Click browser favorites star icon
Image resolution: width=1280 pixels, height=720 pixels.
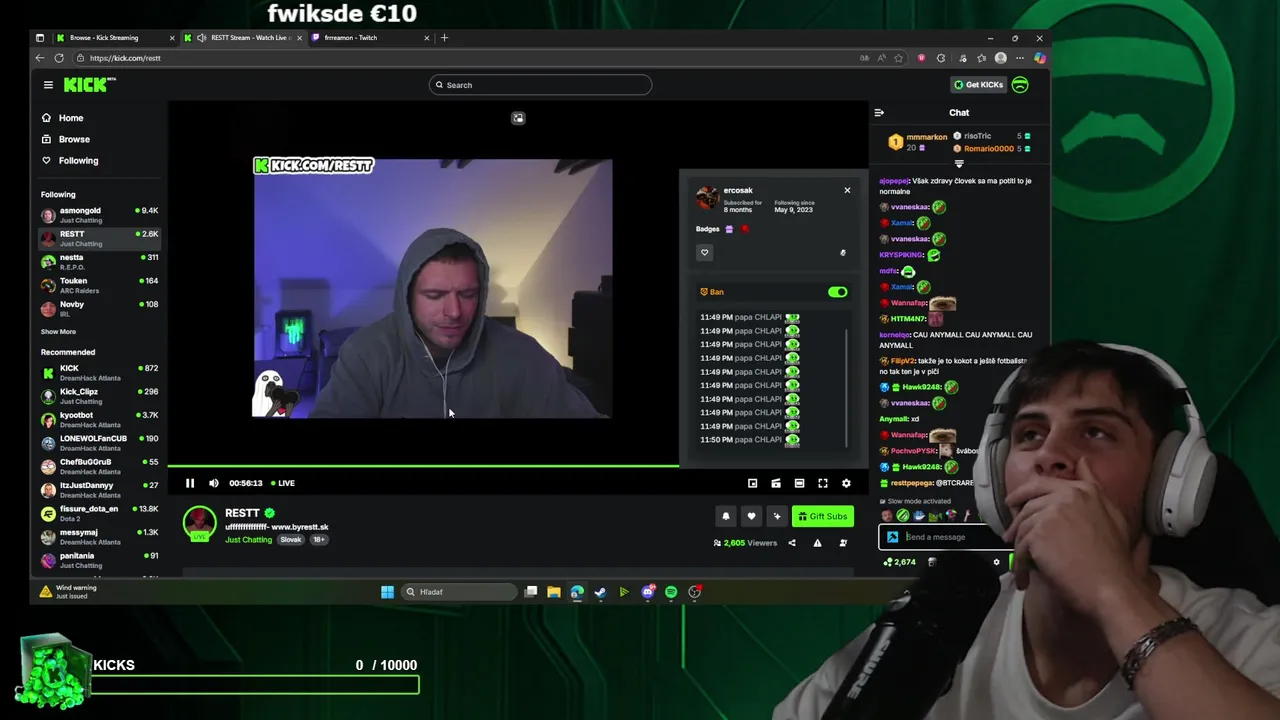[898, 58]
